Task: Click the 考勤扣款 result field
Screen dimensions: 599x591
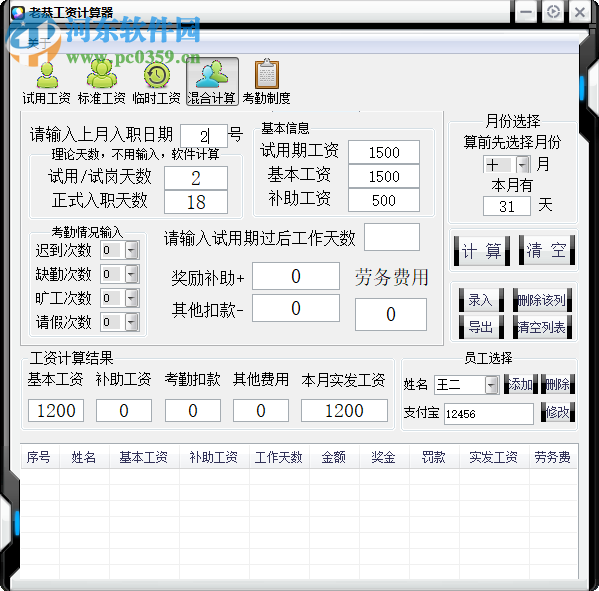Action: 193,411
